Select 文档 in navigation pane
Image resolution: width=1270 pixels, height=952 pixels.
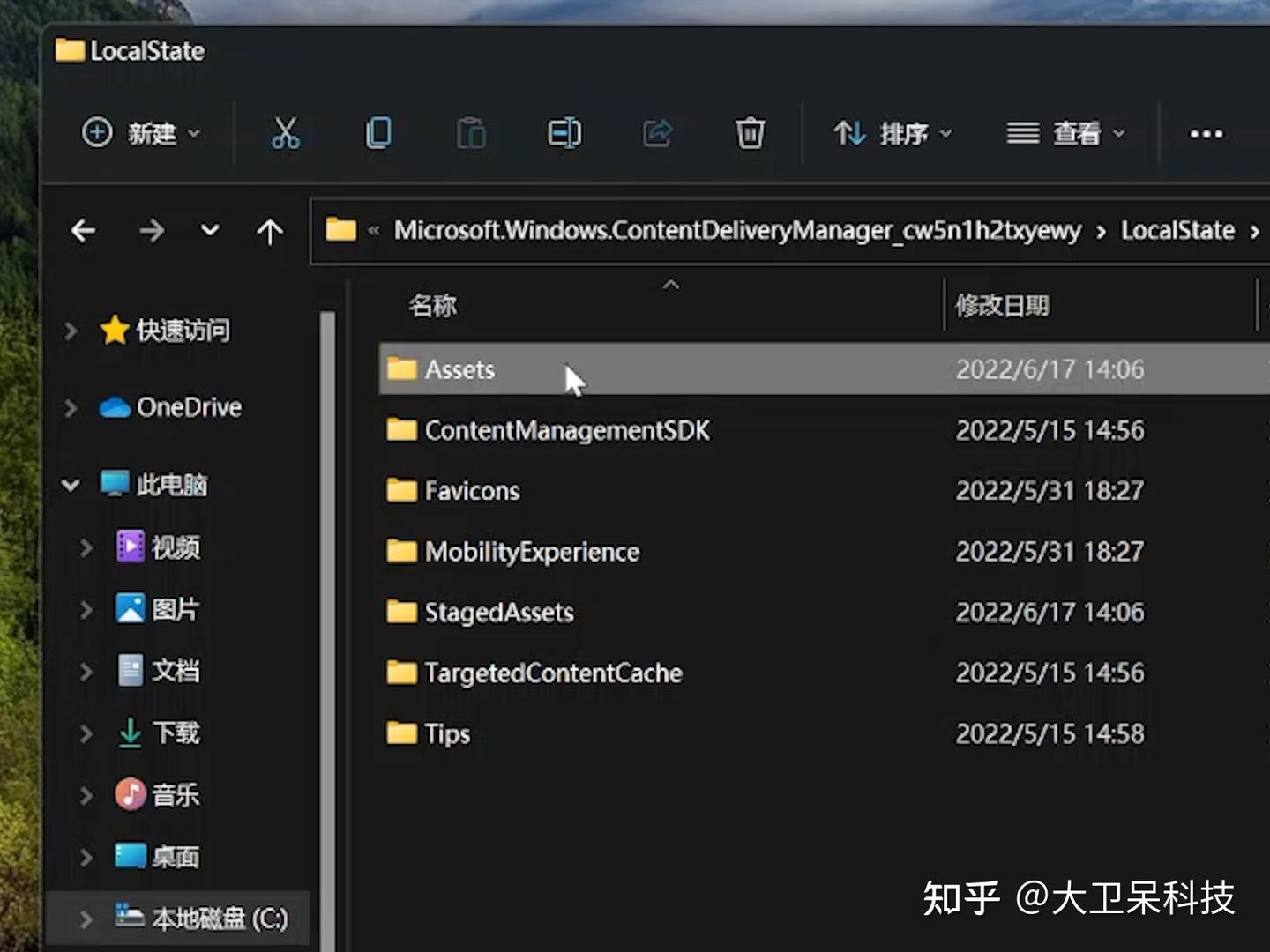[176, 671]
